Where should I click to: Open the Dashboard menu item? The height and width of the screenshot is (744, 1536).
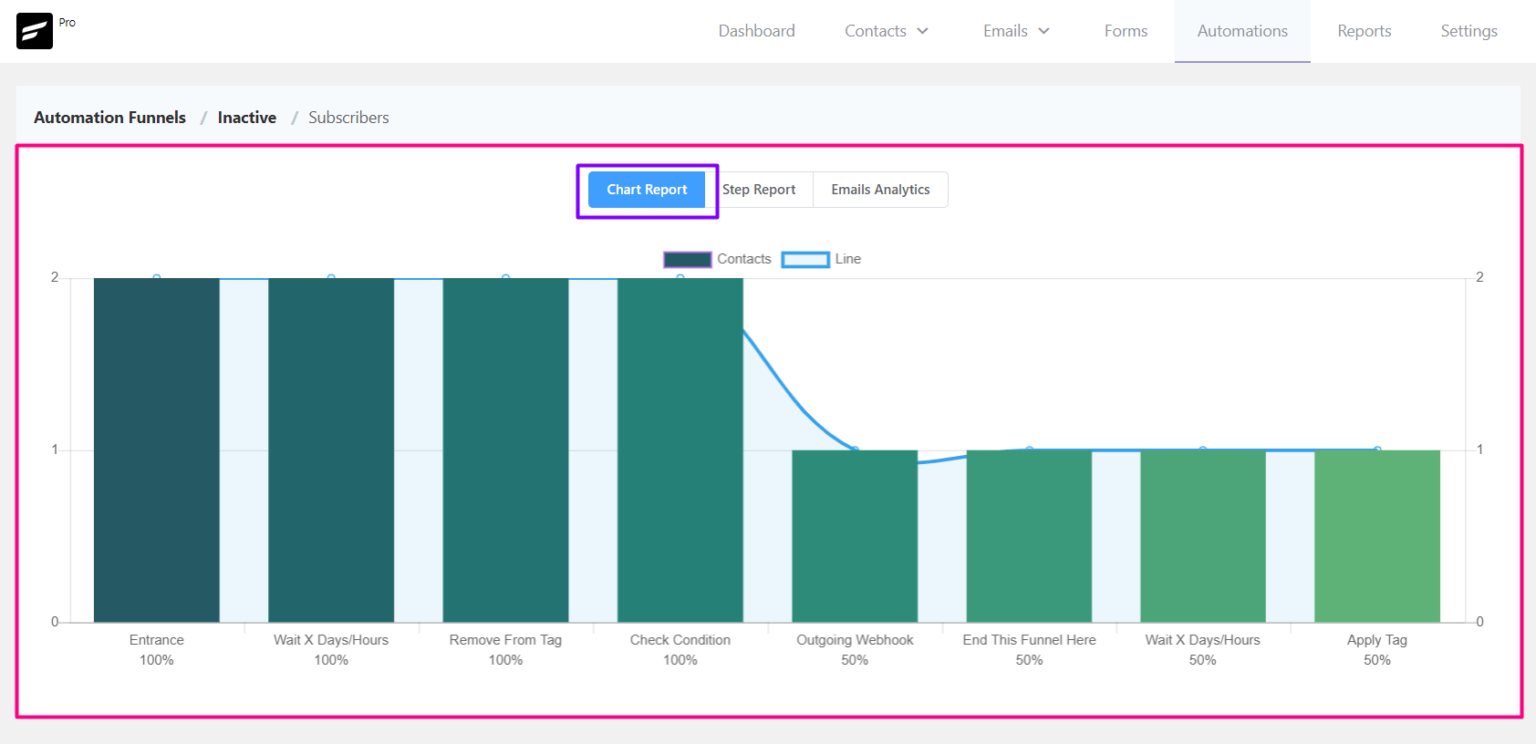tap(756, 31)
